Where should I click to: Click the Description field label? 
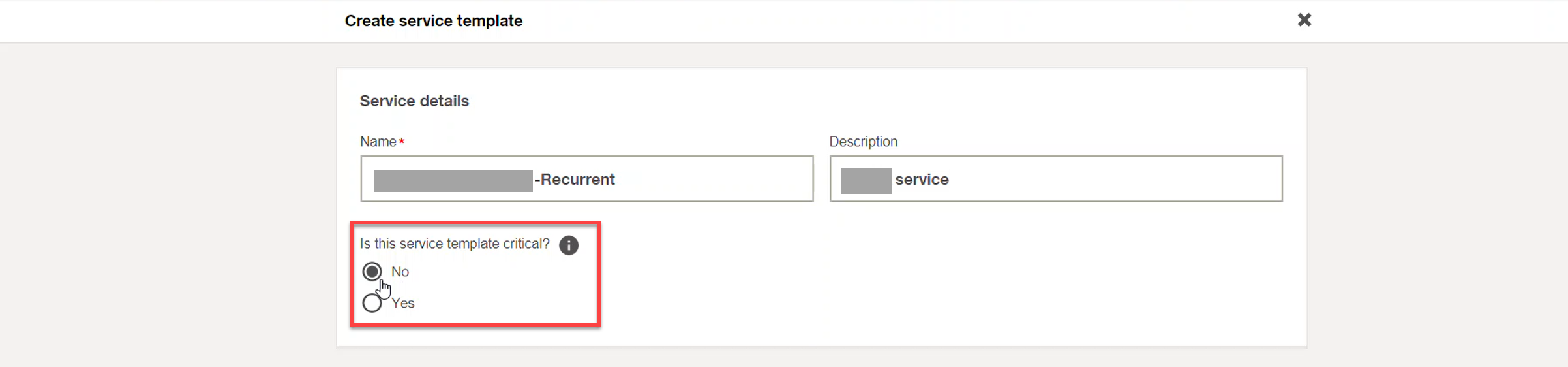coord(864,142)
